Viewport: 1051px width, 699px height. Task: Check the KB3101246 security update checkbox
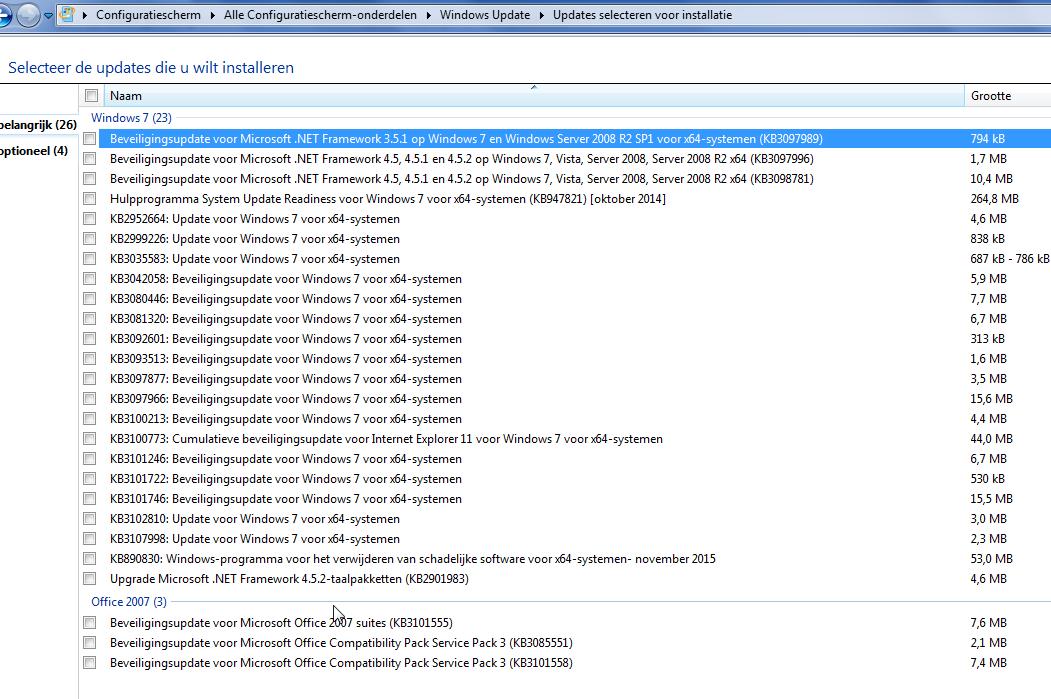tap(90, 458)
